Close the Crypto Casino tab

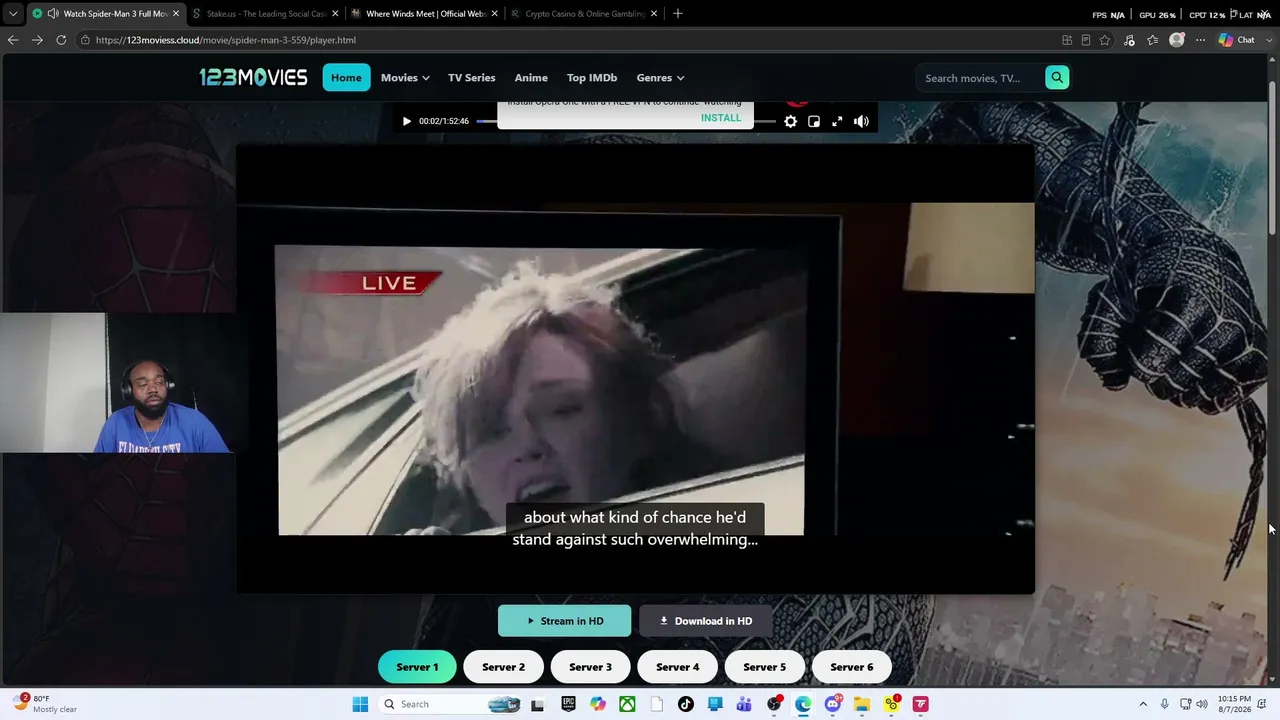(x=654, y=14)
